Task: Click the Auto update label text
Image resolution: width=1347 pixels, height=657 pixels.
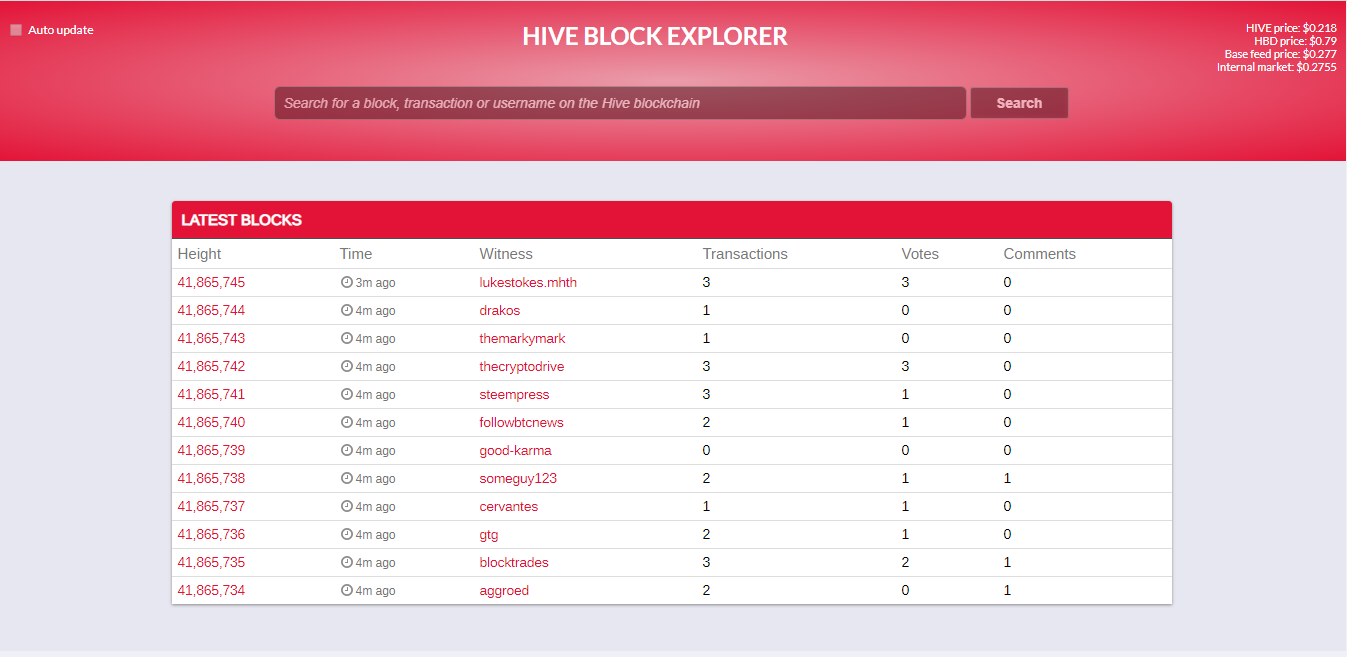Action: [61, 30]
